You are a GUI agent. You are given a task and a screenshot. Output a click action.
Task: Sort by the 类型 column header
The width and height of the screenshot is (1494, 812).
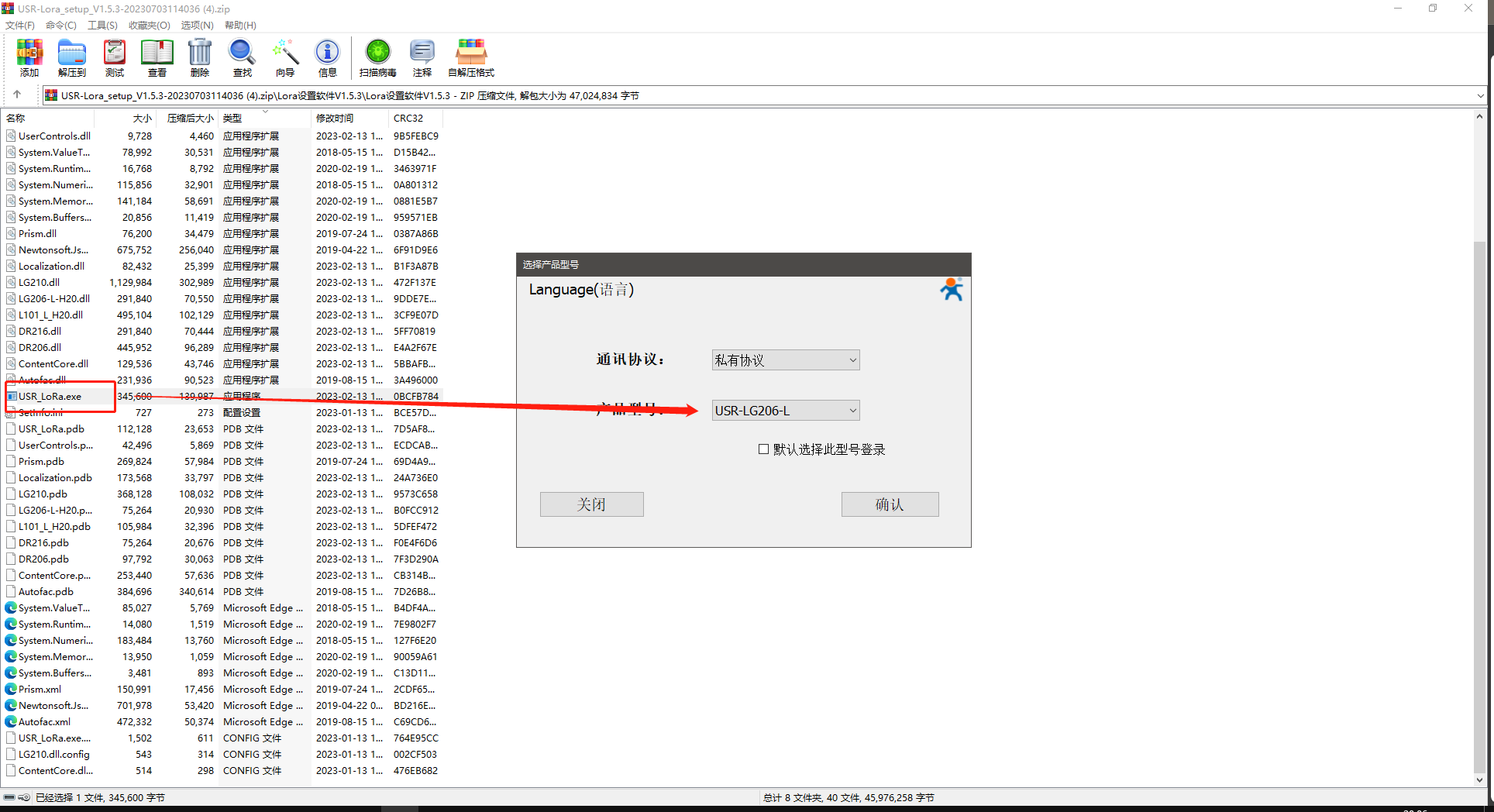pos(265,118)
